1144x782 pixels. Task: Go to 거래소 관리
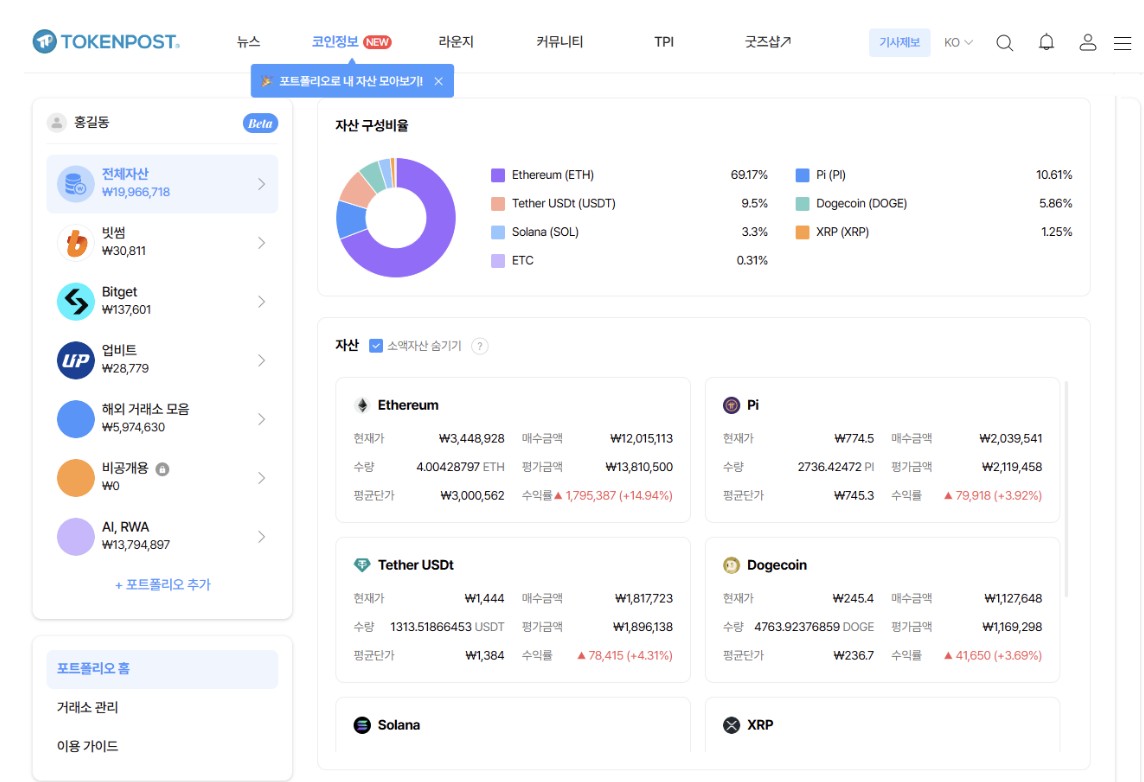click(x=88, y=707)
